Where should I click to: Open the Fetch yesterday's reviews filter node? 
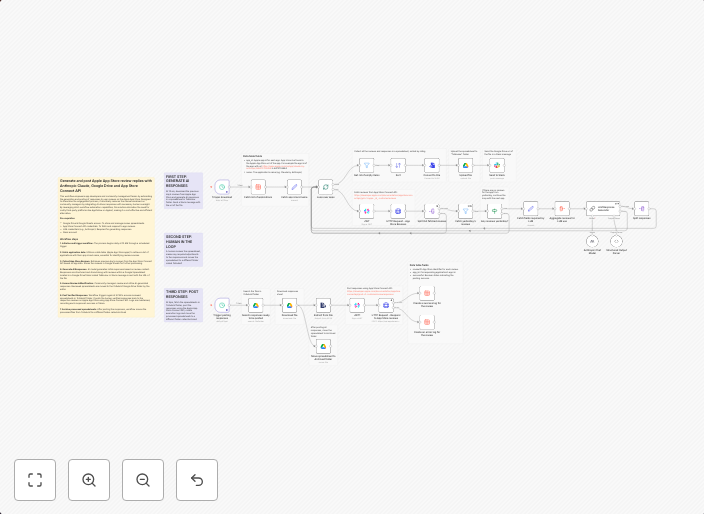point(466,211)
